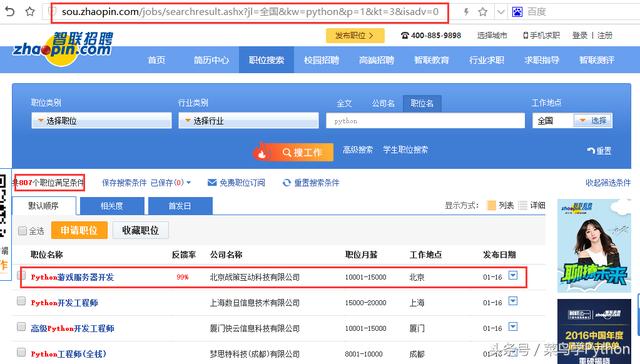Open 手机求职 mobile link
This screenshot has width=640, height=364.
pyautogui.click(x=541, y=36)
